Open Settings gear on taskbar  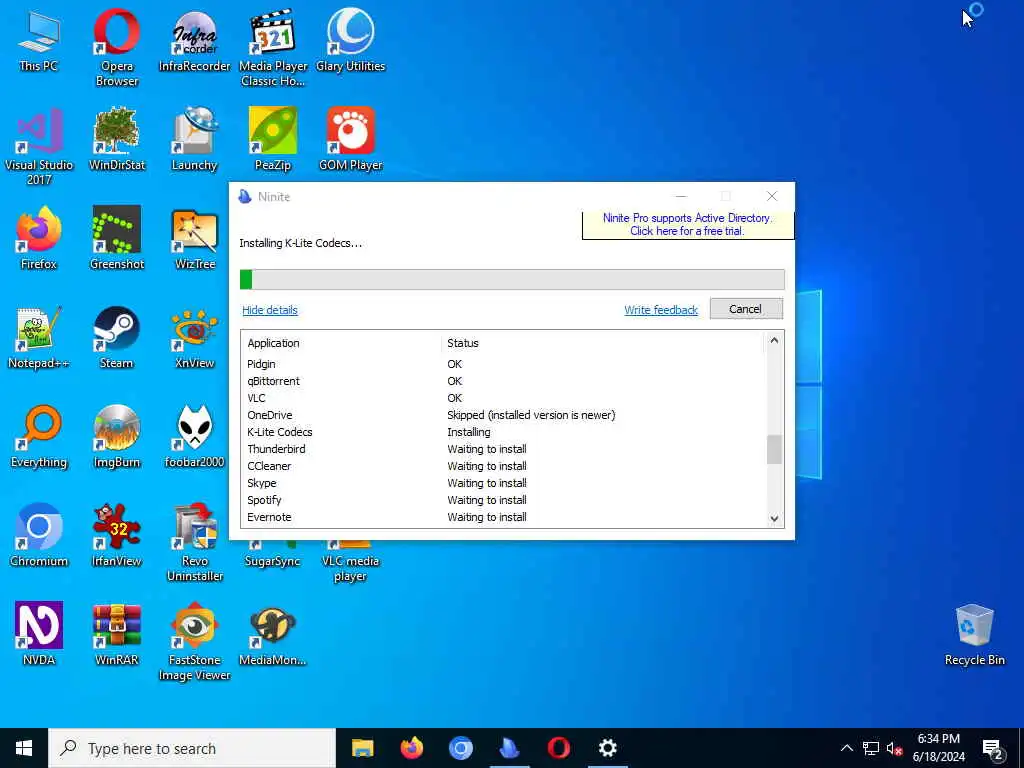607,748
